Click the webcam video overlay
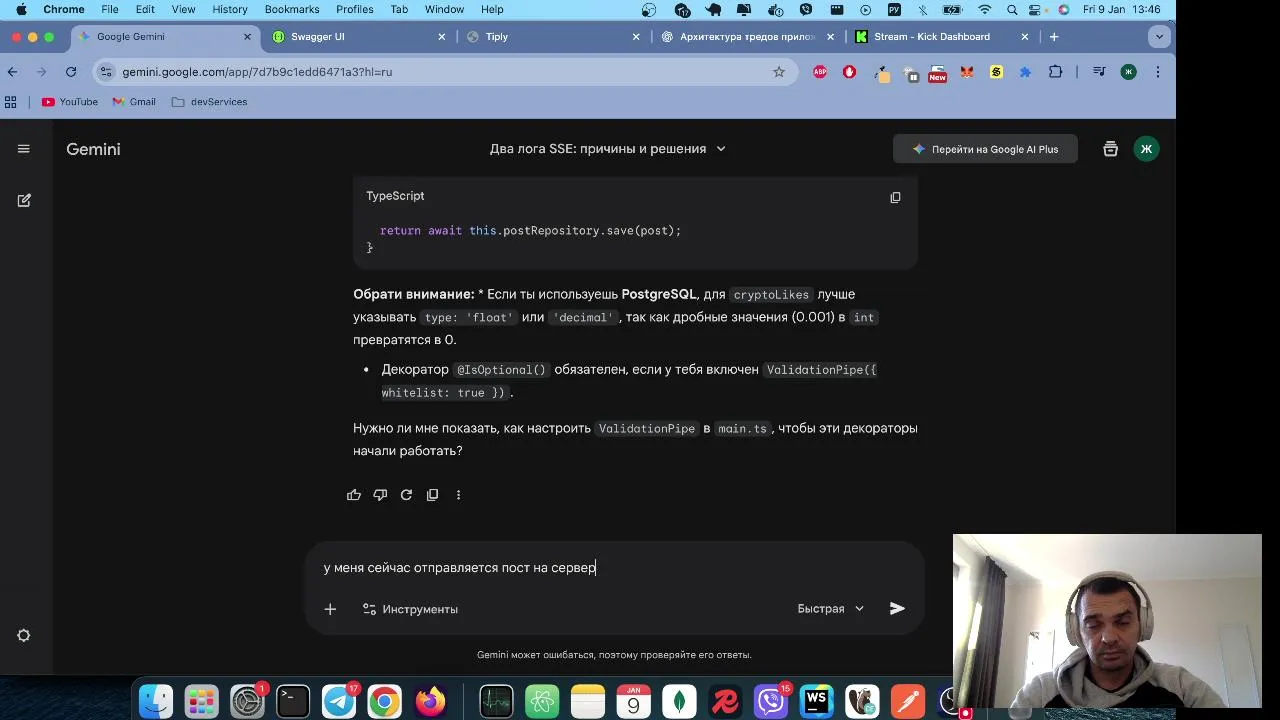This screenshot has height=720, width=1280. tap(1107, 620)
